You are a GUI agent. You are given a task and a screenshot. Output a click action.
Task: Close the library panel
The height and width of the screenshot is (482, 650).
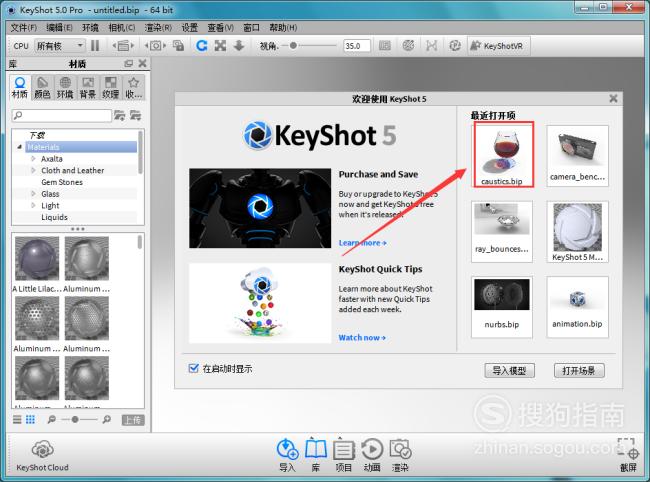(142, 63)
